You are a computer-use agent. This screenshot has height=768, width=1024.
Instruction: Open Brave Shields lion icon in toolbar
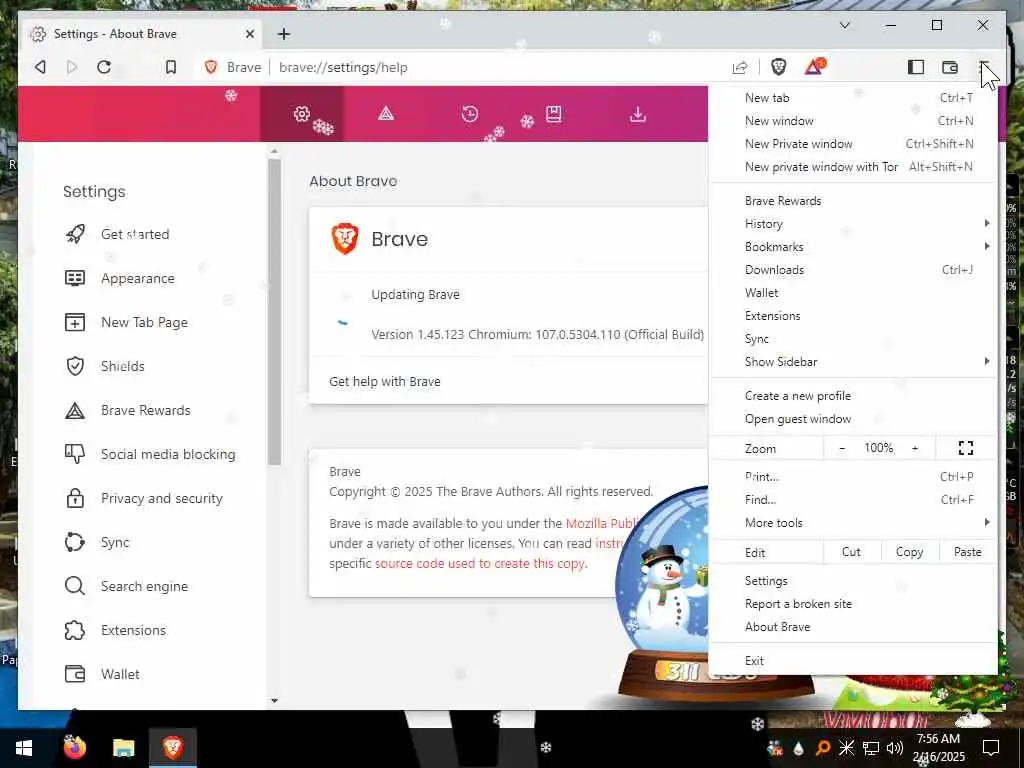click(778, 67)
